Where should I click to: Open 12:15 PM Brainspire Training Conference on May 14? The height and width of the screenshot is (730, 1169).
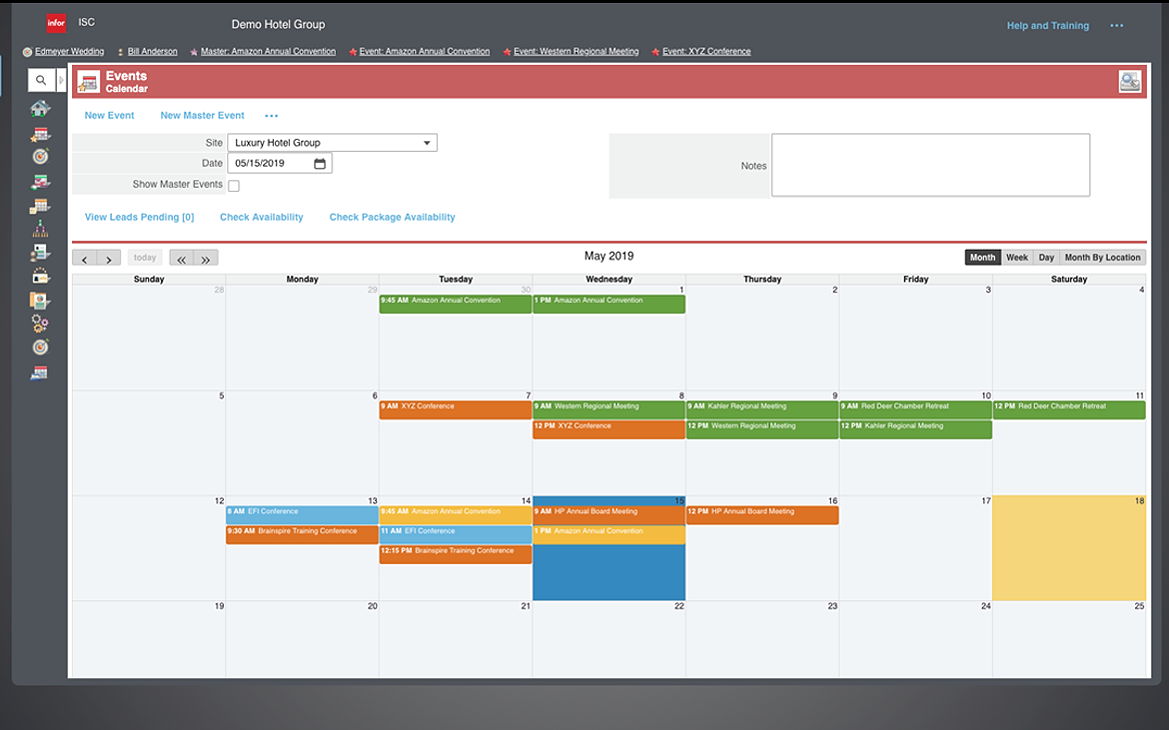456,554
